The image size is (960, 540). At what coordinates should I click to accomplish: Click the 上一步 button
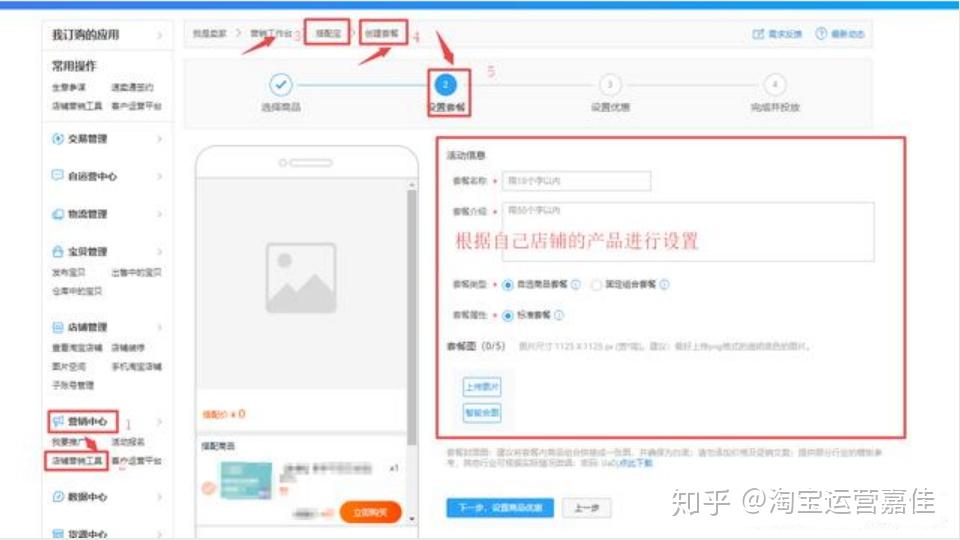pyautogui.click(x=587, y=508)
